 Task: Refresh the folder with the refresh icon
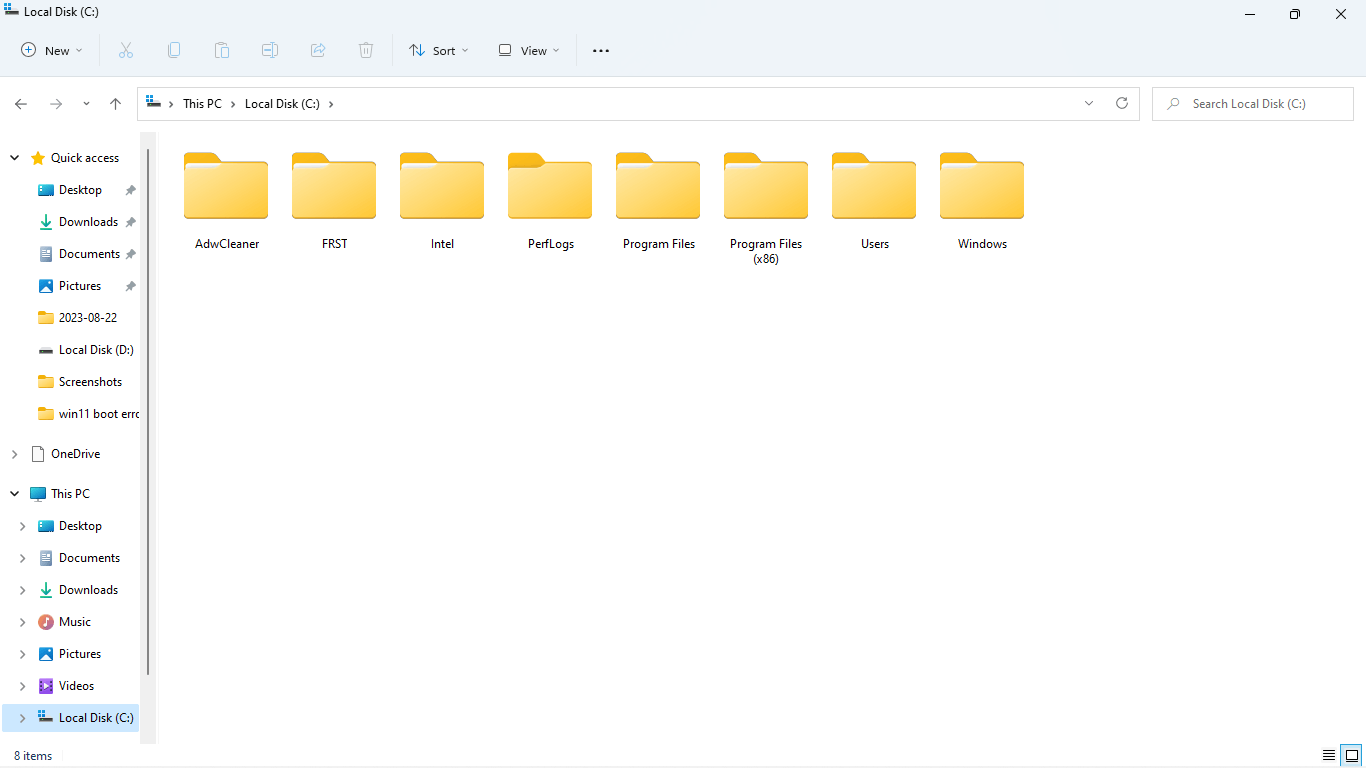[x=1122, y=103]
